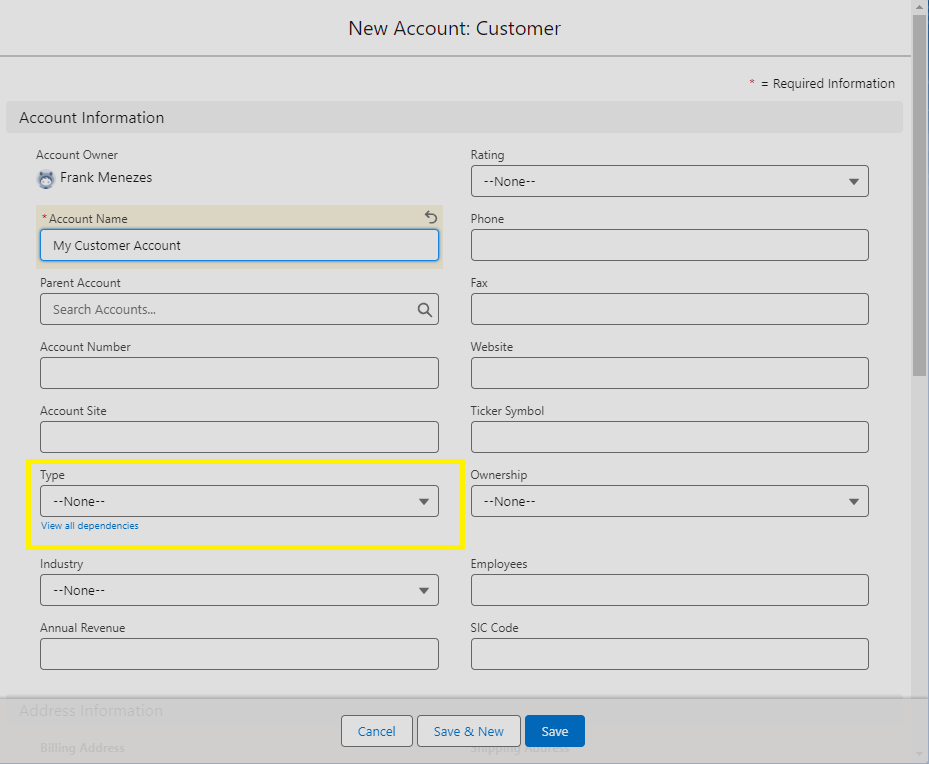The height and width of the screenshot is (764, 929).
Task: Click the Account Site input field
Action: pyautogui.click(x=239, y=437)
